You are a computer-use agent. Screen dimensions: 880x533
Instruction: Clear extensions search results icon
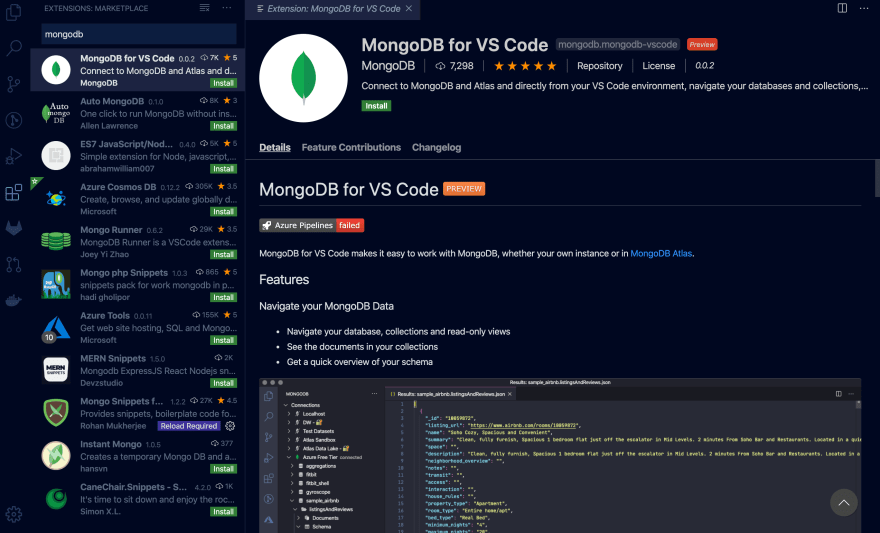[x=204, y=8]
